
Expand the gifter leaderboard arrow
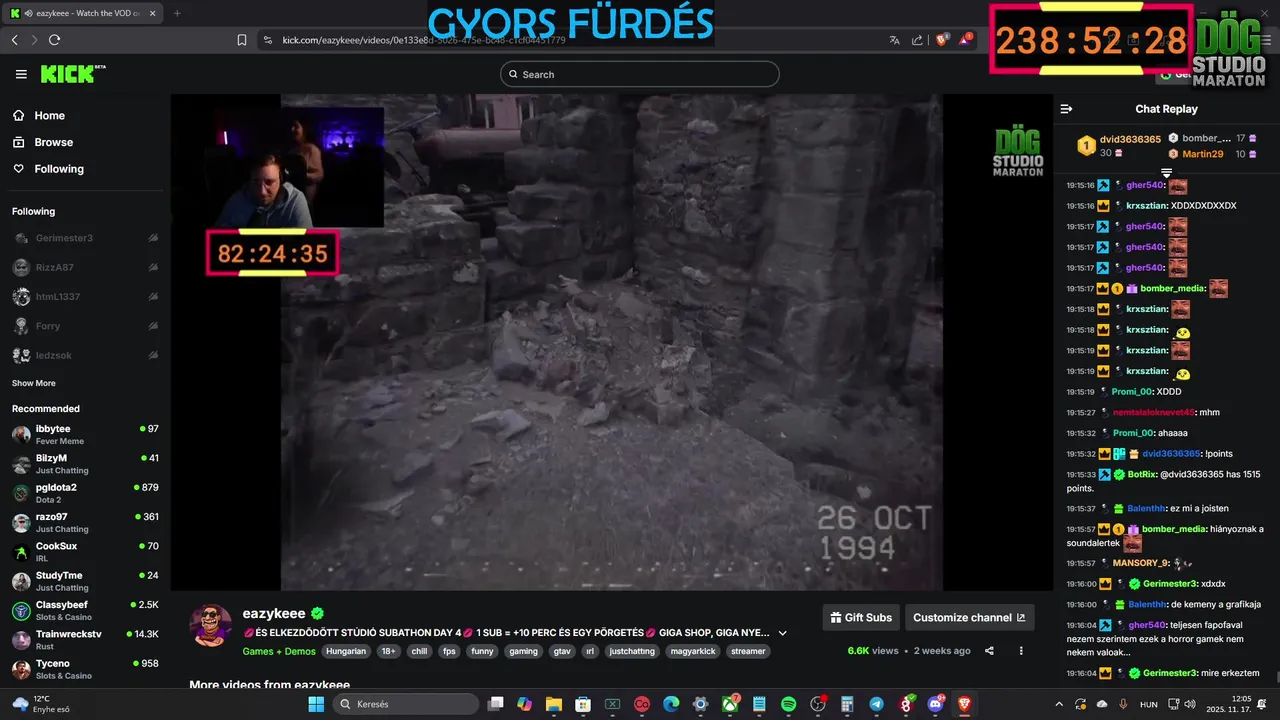(x=1166, y=173)
